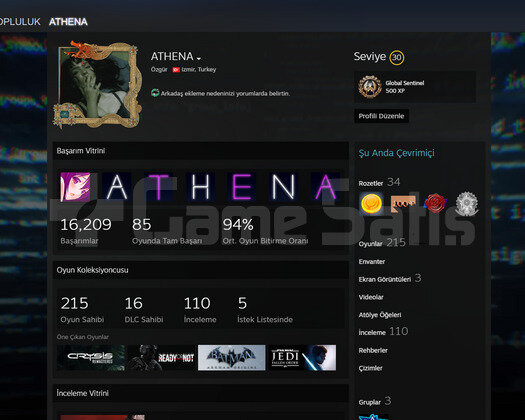Click the İnceleme Vitrini section header
The image size is (525, 420).
click(201, 393)
